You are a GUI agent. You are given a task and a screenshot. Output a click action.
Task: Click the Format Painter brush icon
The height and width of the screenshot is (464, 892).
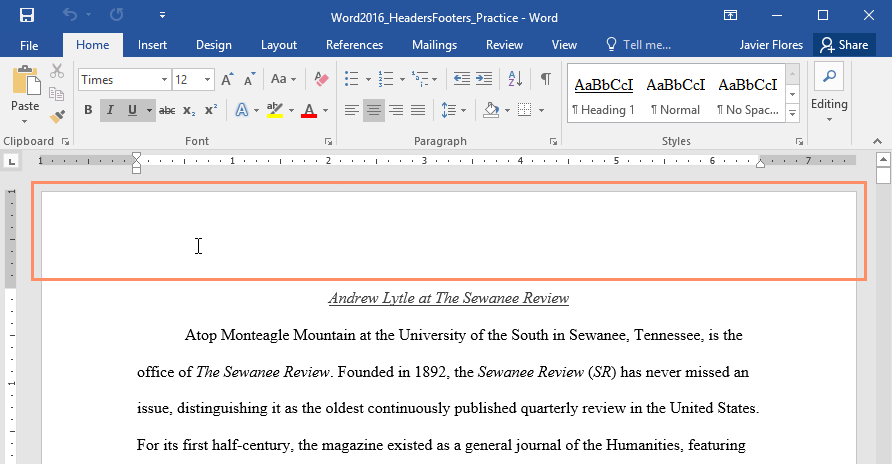(57, 118)
